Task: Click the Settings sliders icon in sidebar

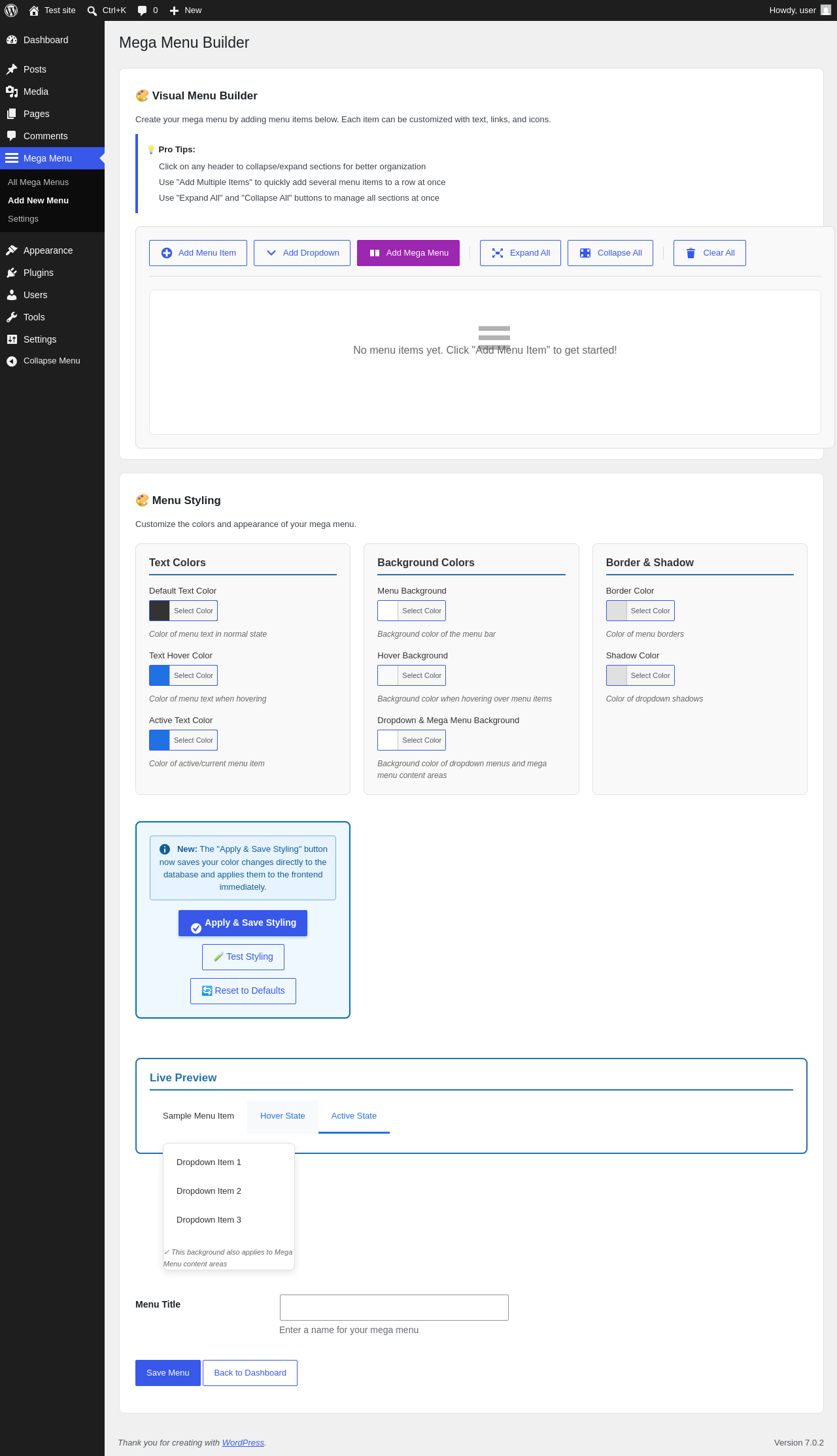Action: coord(12,339)
